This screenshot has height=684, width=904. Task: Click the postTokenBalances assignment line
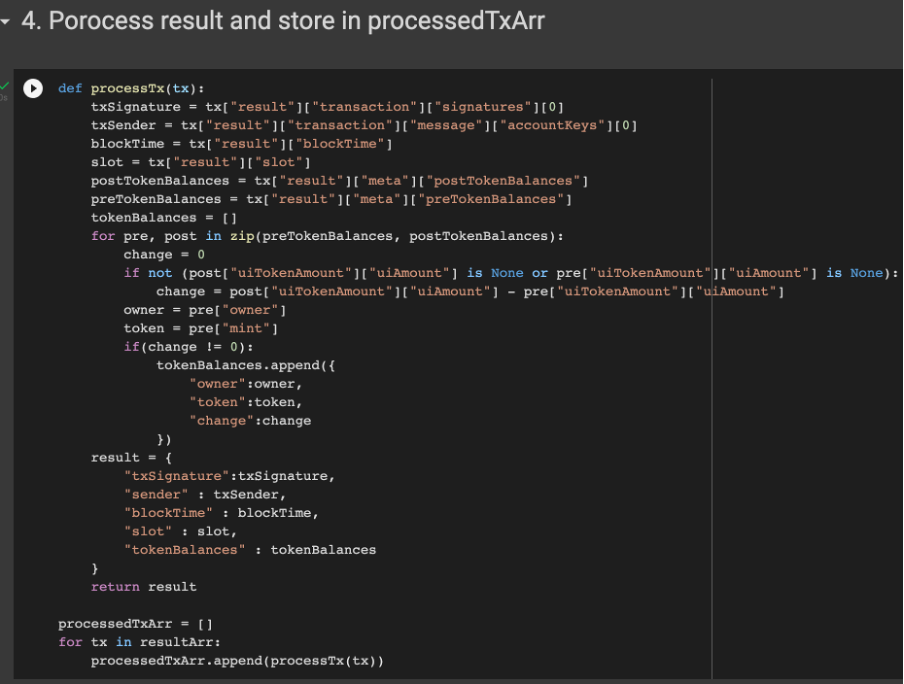340,181
